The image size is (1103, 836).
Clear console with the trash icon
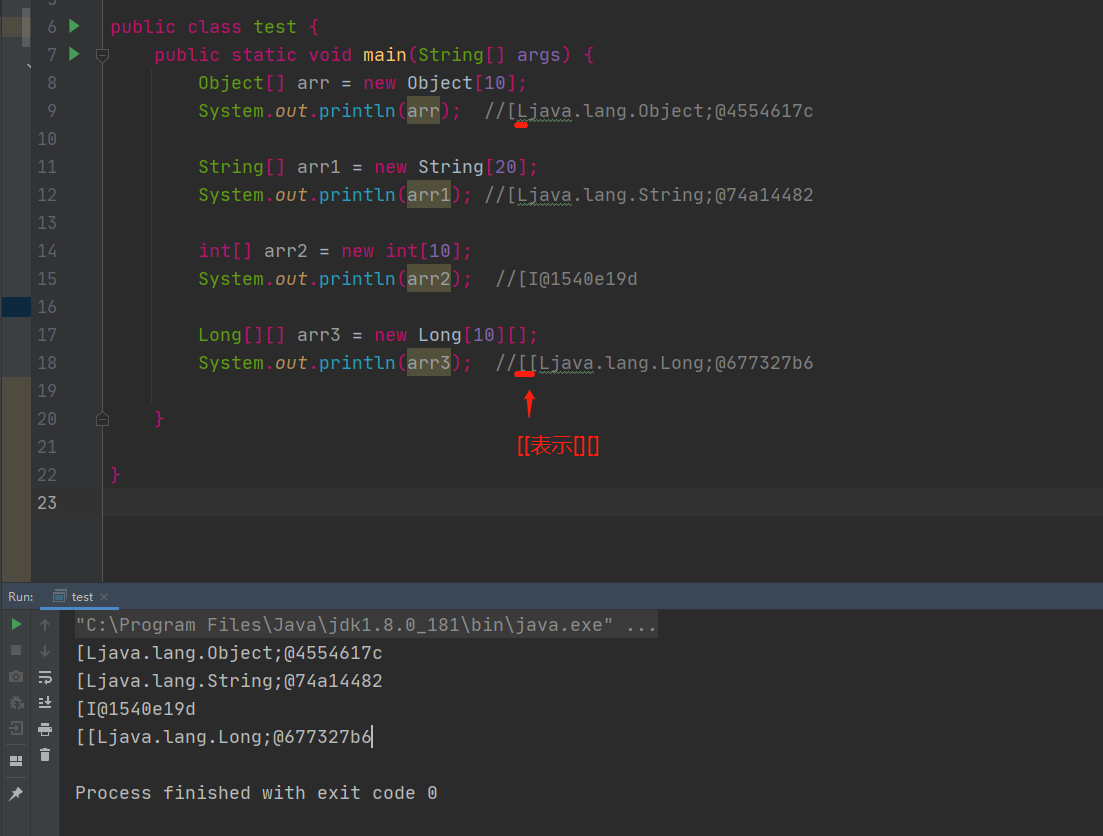coord(45,755)
